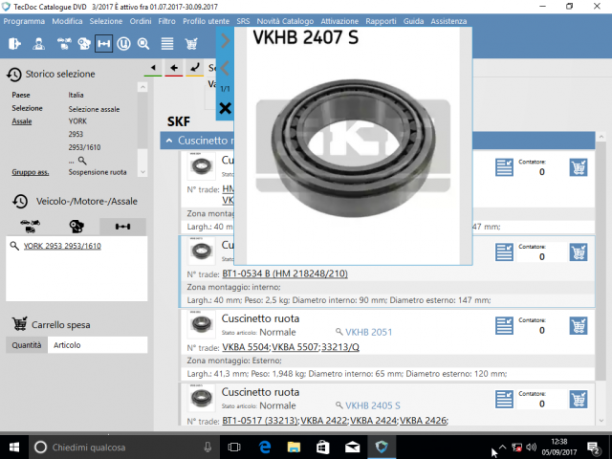Add BT1-0534 B bearing to the cart
Image resolution: width=612 pixels, height=459 pixels.
578,252
